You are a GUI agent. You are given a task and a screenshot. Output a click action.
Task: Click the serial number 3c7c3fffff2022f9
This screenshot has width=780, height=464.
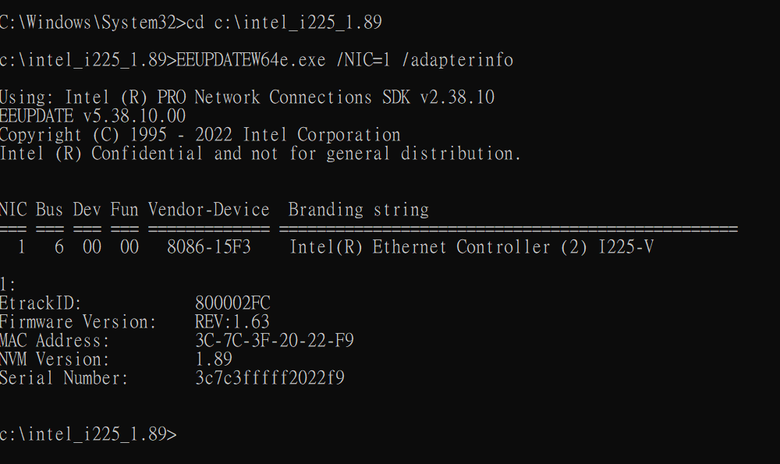tap(270, 378)
